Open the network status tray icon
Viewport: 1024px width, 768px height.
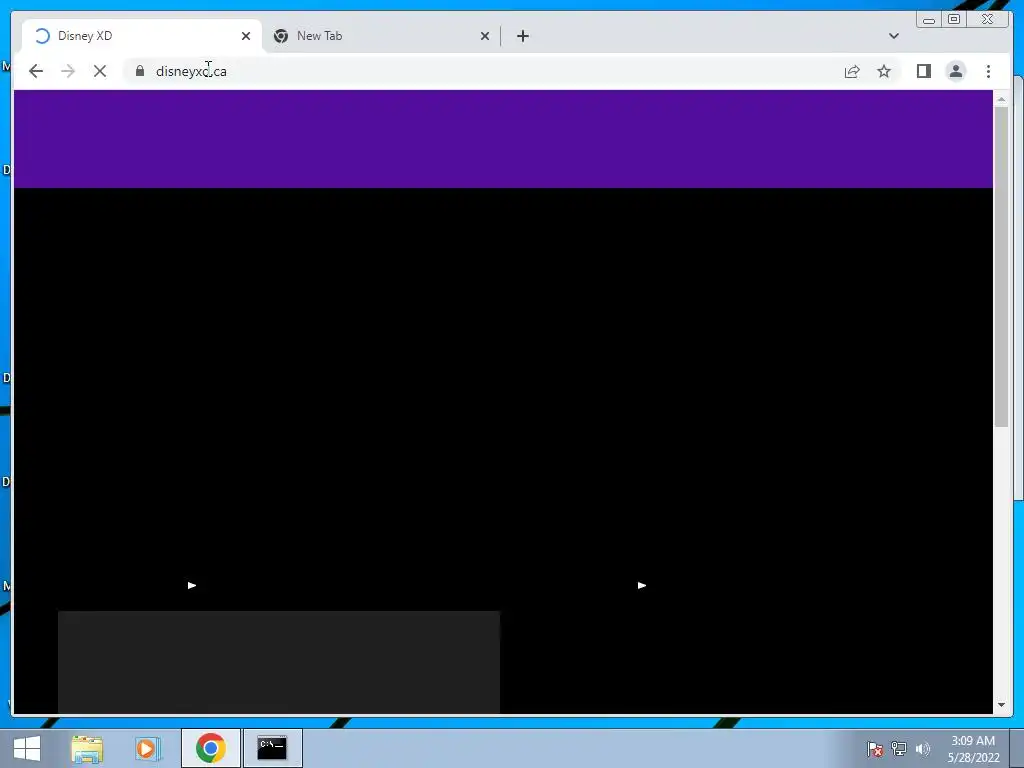[899, 748]
